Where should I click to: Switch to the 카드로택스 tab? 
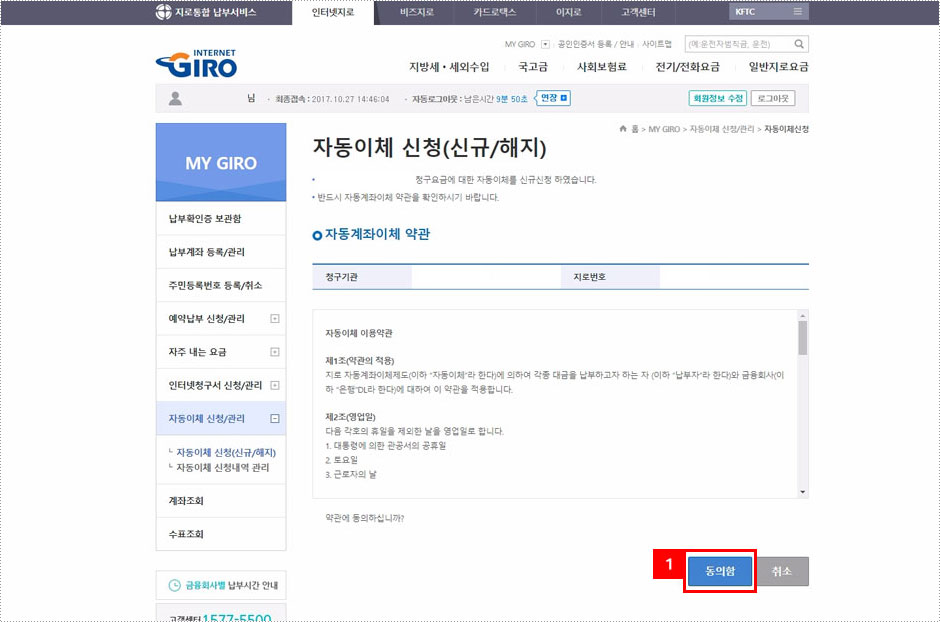[494, 11]
